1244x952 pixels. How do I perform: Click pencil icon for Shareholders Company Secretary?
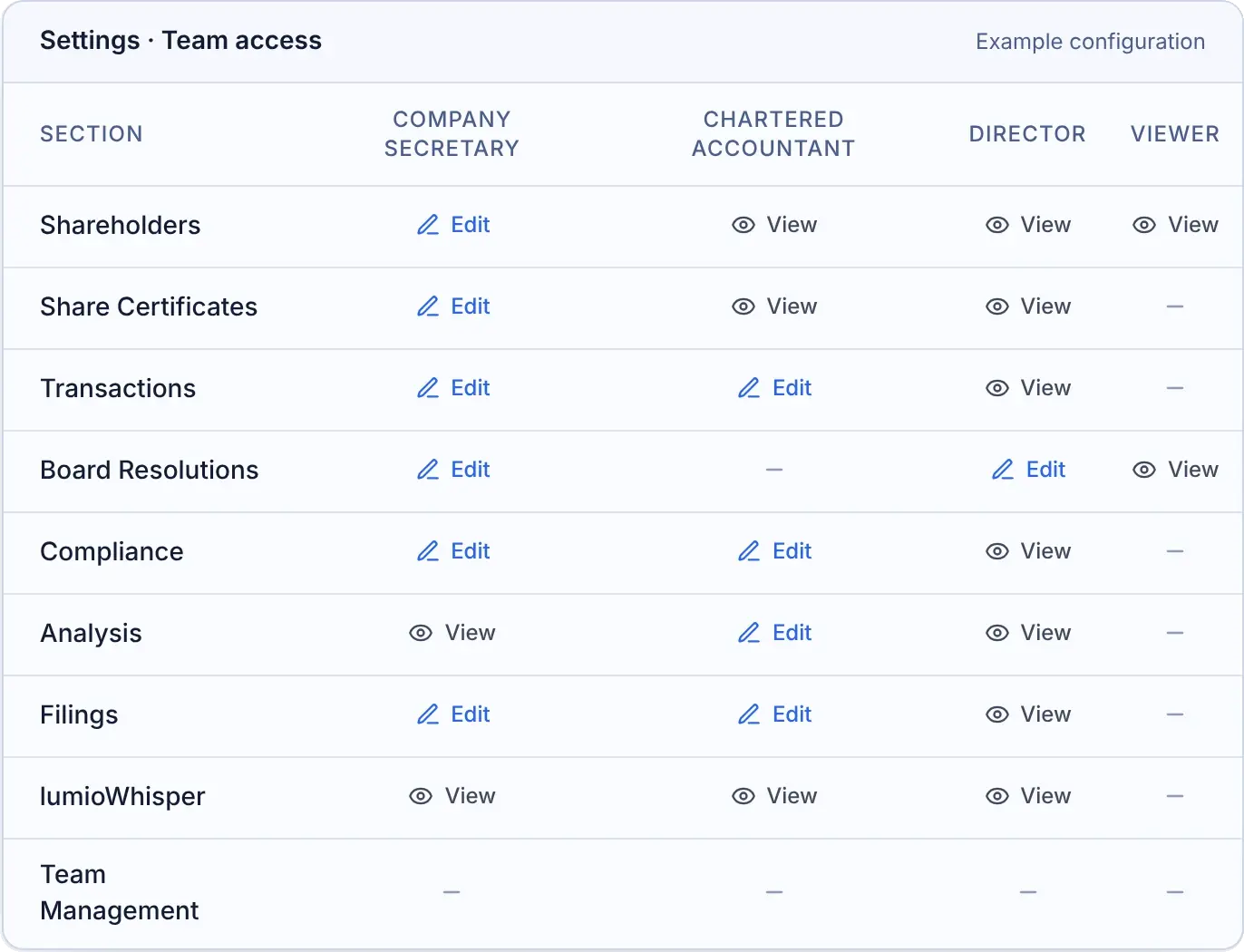428,225
